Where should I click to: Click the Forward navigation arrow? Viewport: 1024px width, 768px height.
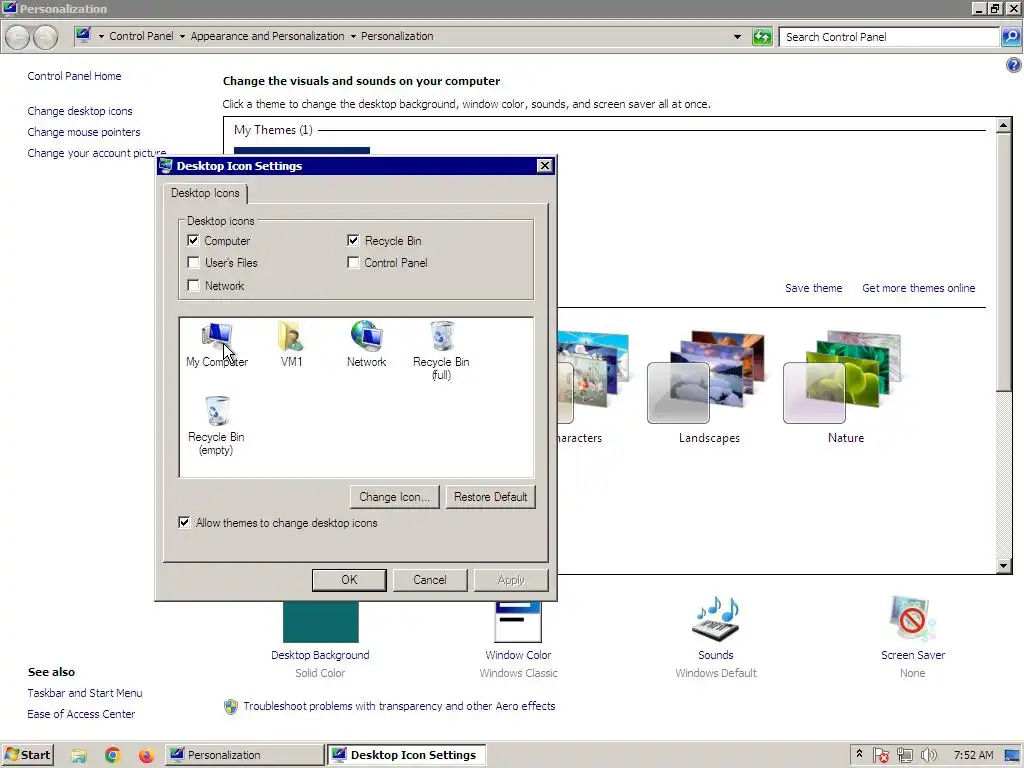point(45,37)
